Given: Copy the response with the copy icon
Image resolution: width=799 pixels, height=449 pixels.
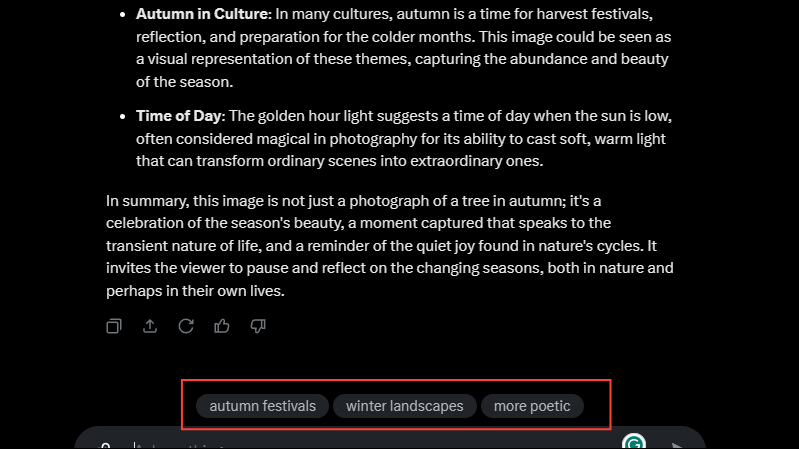Looking at the screenshot, I should click(x=114, y=326).
